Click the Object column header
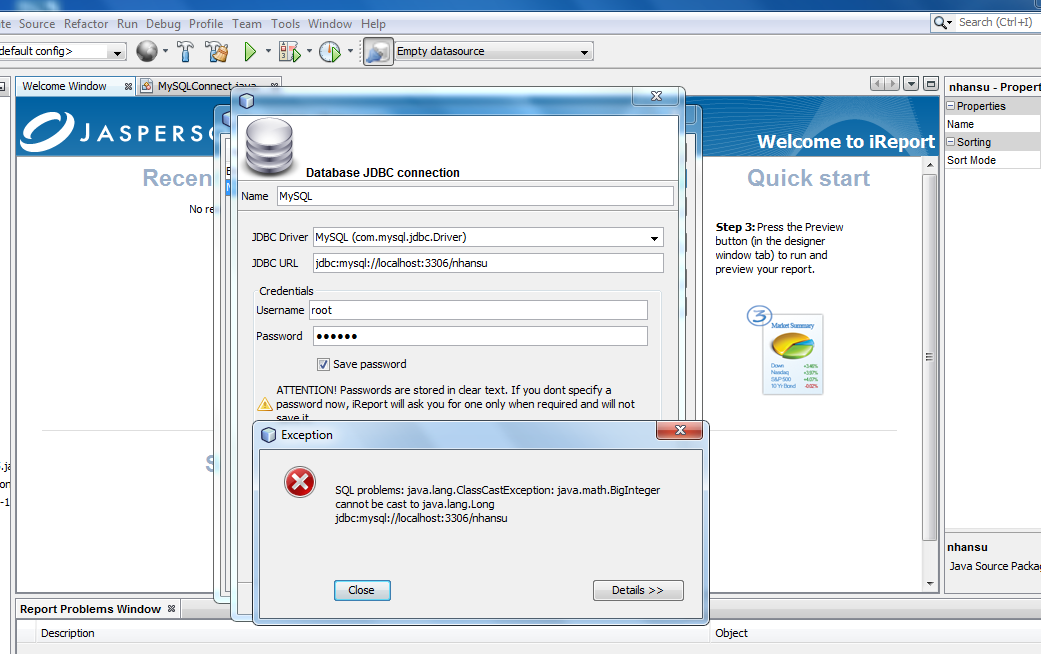1041x654 pixels. tap(876, 633)
